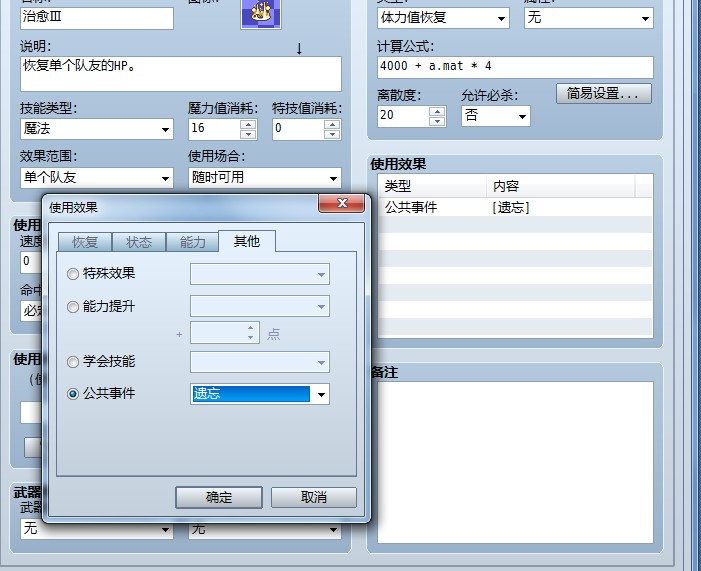Click the 取消 button
Screen dimensions: 701x571
[314, 497]
